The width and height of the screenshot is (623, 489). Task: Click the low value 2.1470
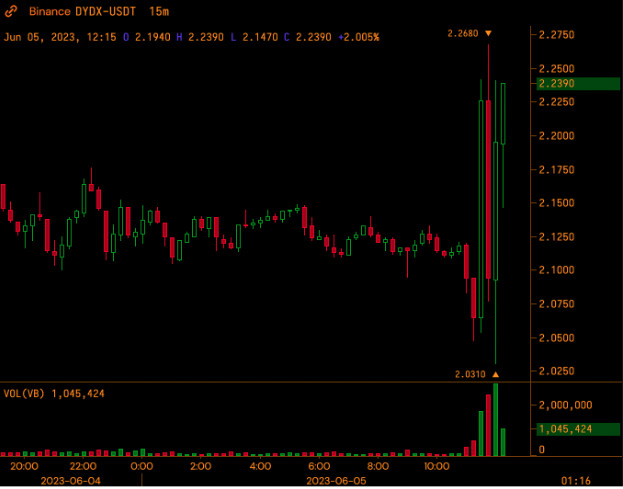[x=260, y=37]
